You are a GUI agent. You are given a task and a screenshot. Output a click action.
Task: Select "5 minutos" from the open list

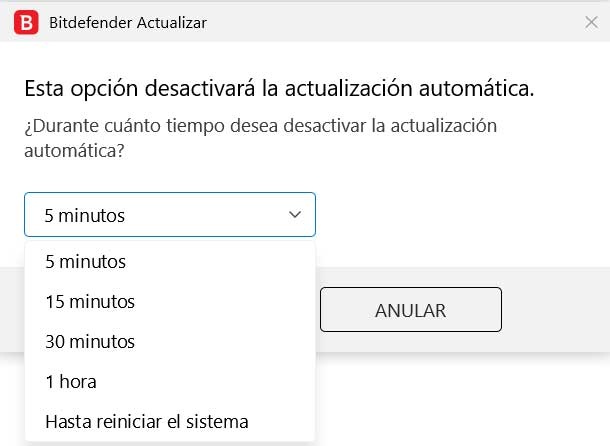click(86, 262)
